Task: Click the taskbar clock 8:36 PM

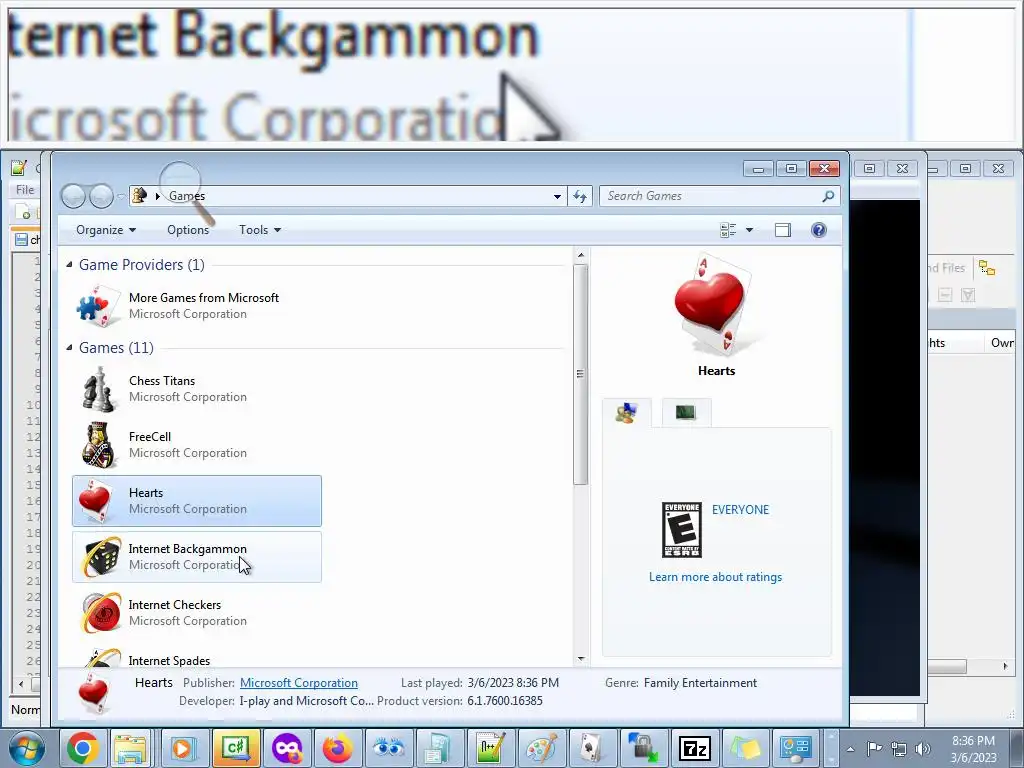Action: [973, 741]
